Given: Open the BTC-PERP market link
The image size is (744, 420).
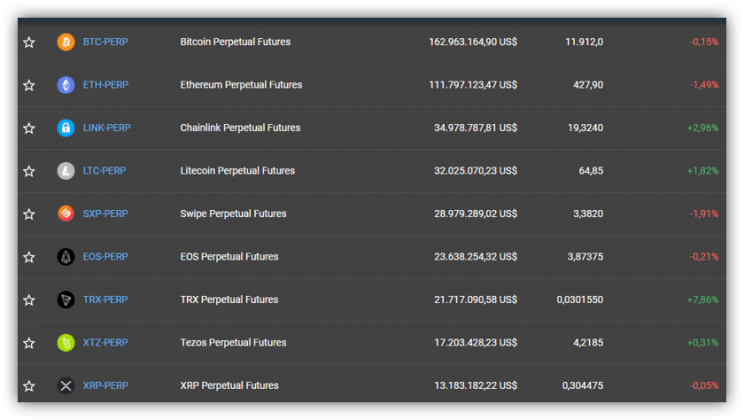Looking at the screenshot, I should (x=105, y=42).
